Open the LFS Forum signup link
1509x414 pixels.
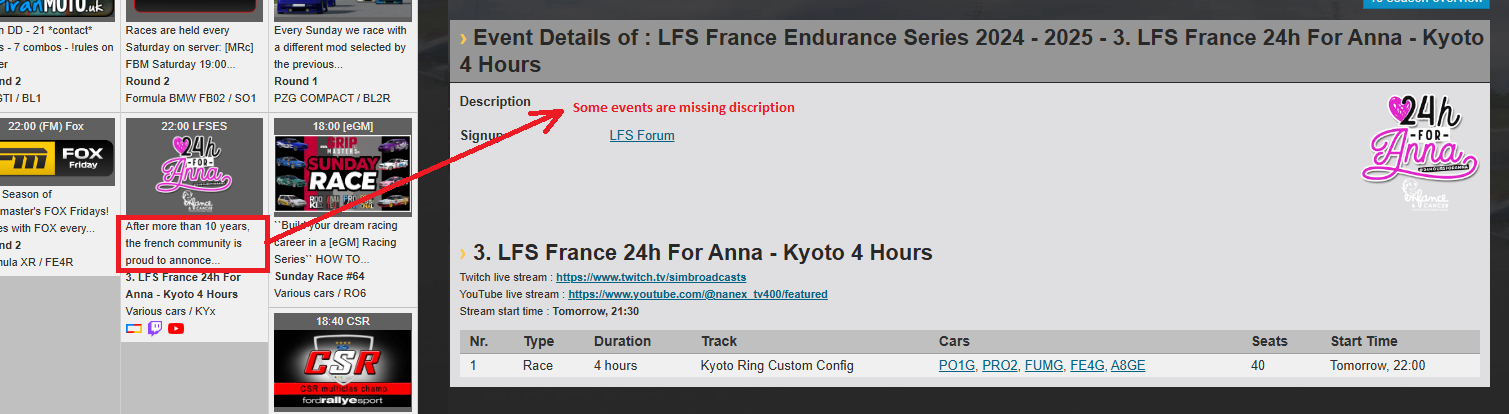pyautogui.click(x=642, y=135)
